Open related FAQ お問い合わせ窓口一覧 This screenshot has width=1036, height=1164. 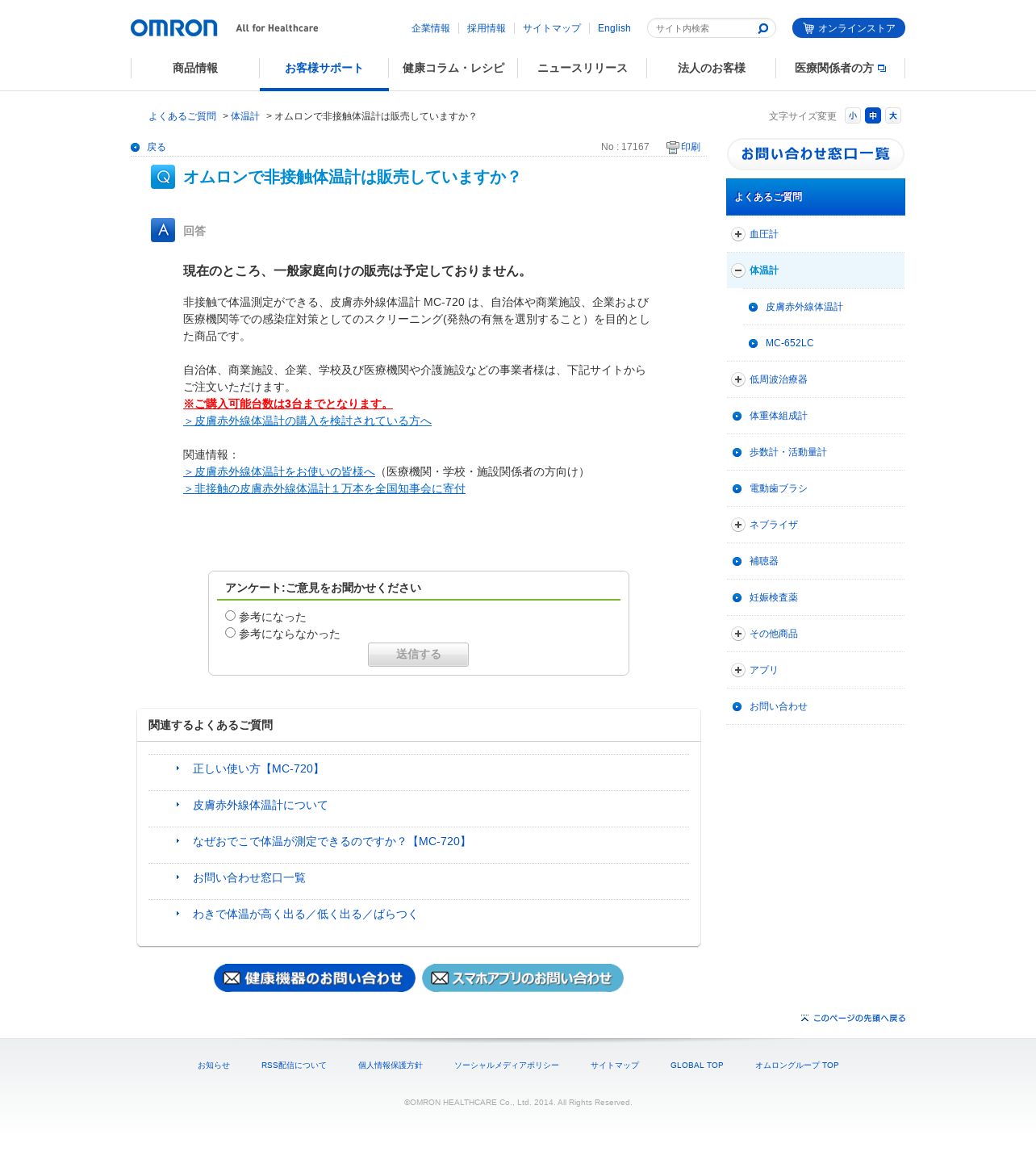pyautogui.click(x=249, y=877)
